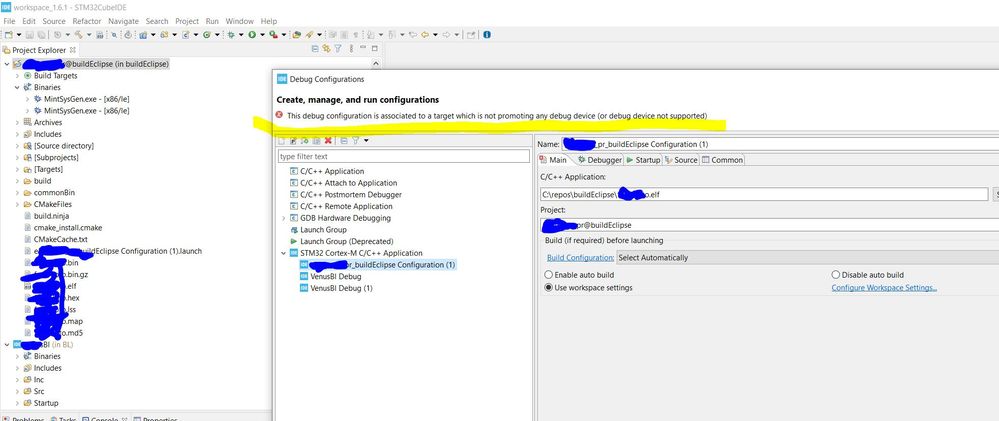
Task: Open the Build Configuration dropdown
Action: click(x=807, y=258)
